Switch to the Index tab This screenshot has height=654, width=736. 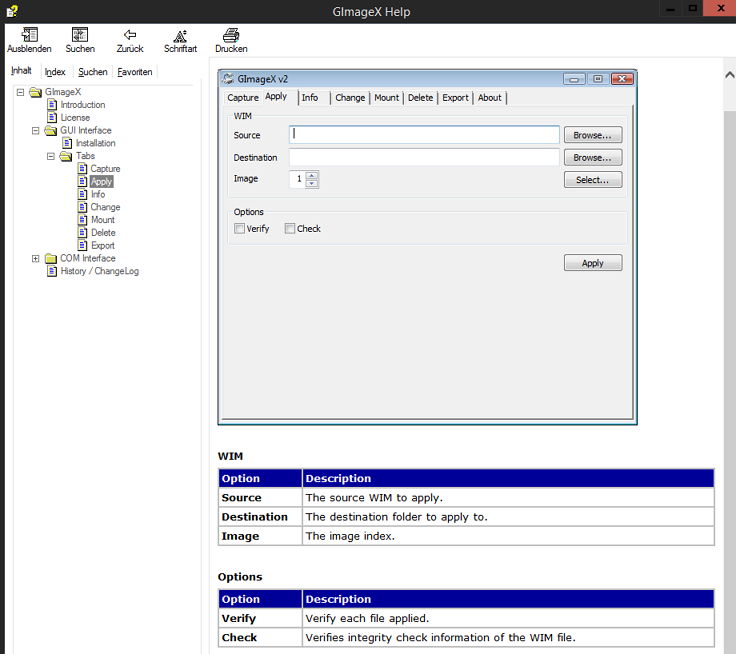(x=55, y=72)
